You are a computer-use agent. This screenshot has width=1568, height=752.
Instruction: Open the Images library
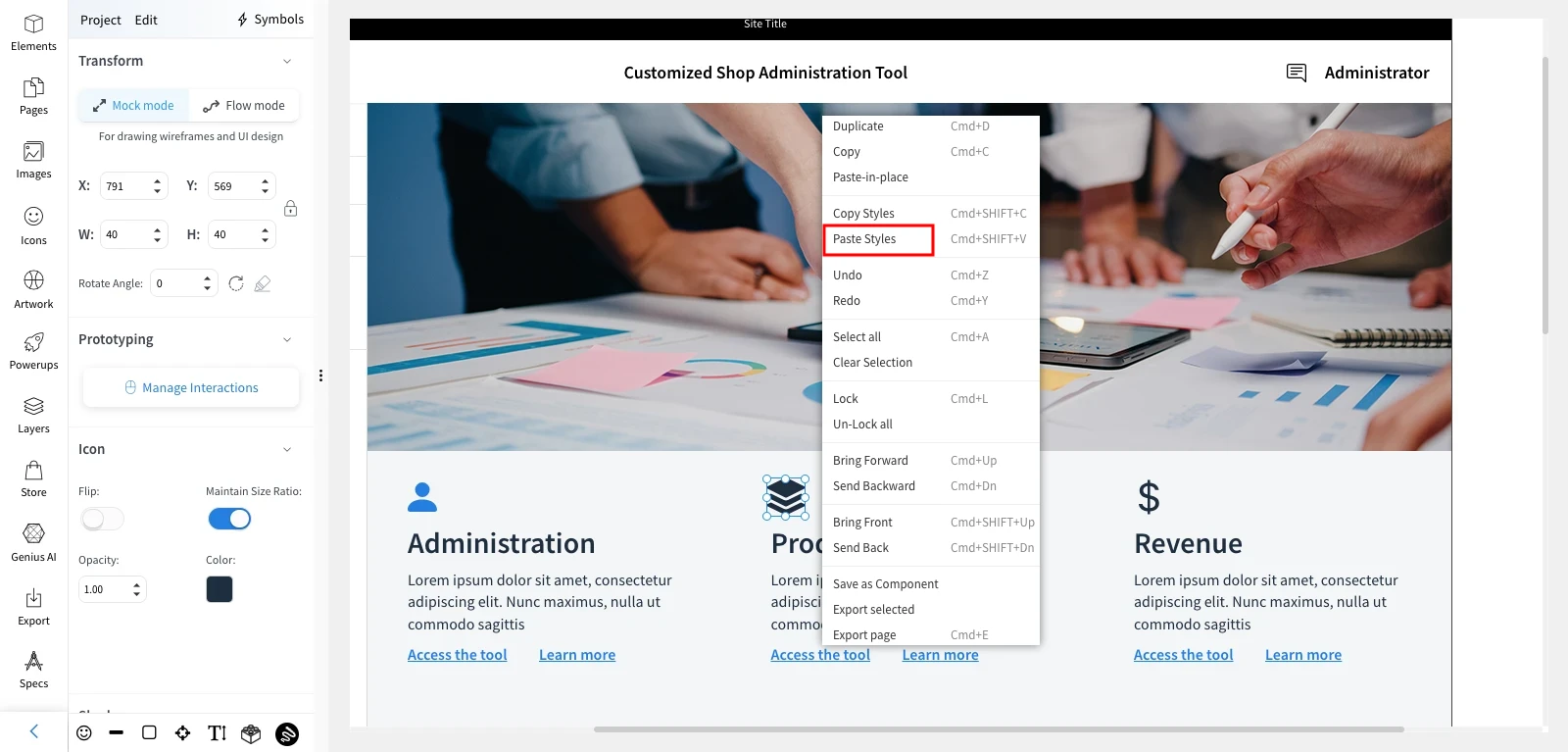point(33,160)
